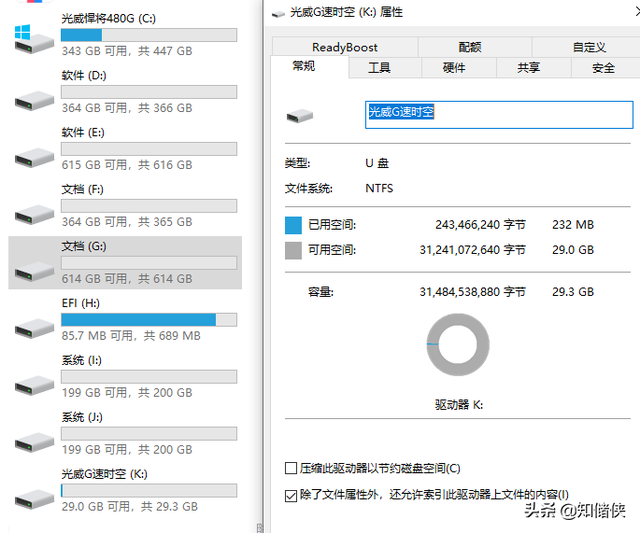Click the 光威悍将480G (C:) label
Image resolution: width=640 pixels, height=533 pixels.
(109, 18)
